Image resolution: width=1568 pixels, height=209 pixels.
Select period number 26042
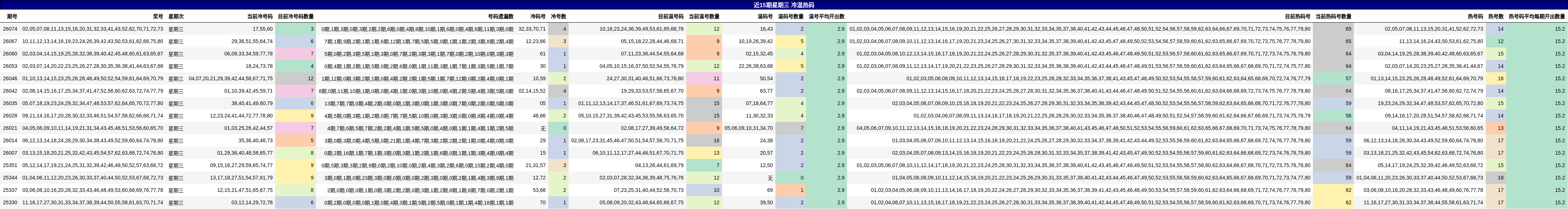[10, 91]
